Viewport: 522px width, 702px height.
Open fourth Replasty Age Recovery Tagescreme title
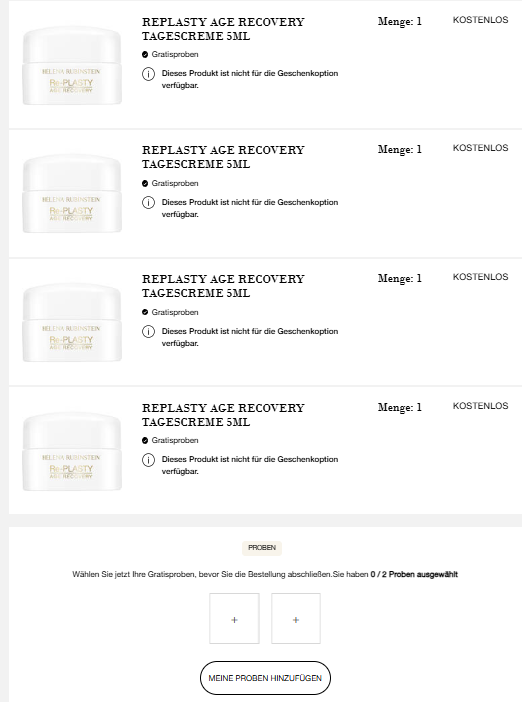[x=223, y=415]
